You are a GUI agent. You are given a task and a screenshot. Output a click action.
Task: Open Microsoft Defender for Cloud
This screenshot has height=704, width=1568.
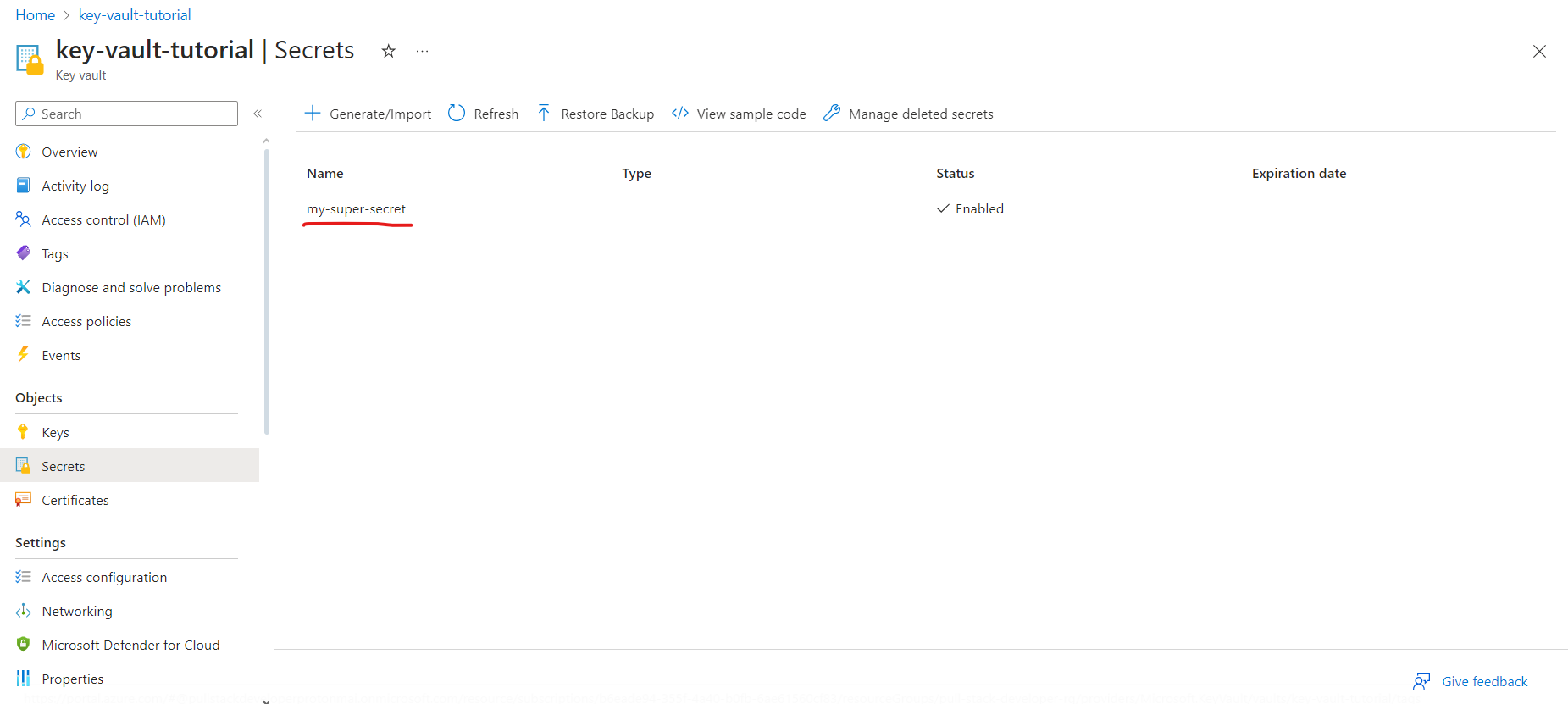pos(130,646)
